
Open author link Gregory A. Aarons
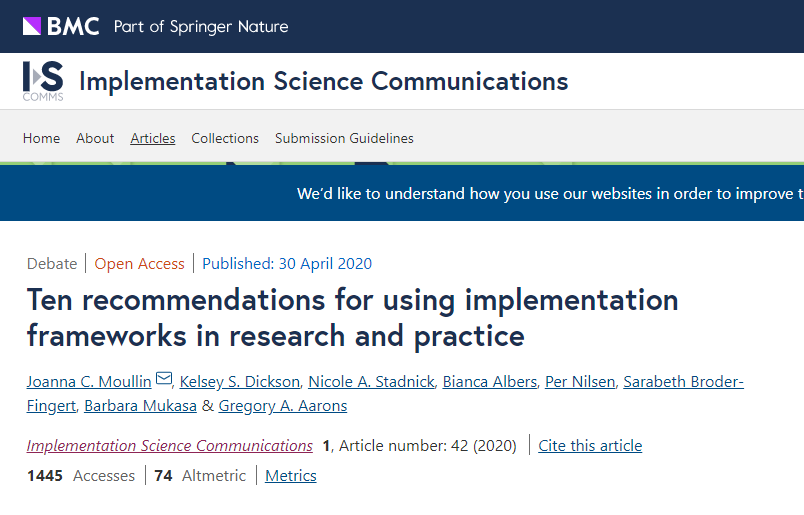click(283, 406)
